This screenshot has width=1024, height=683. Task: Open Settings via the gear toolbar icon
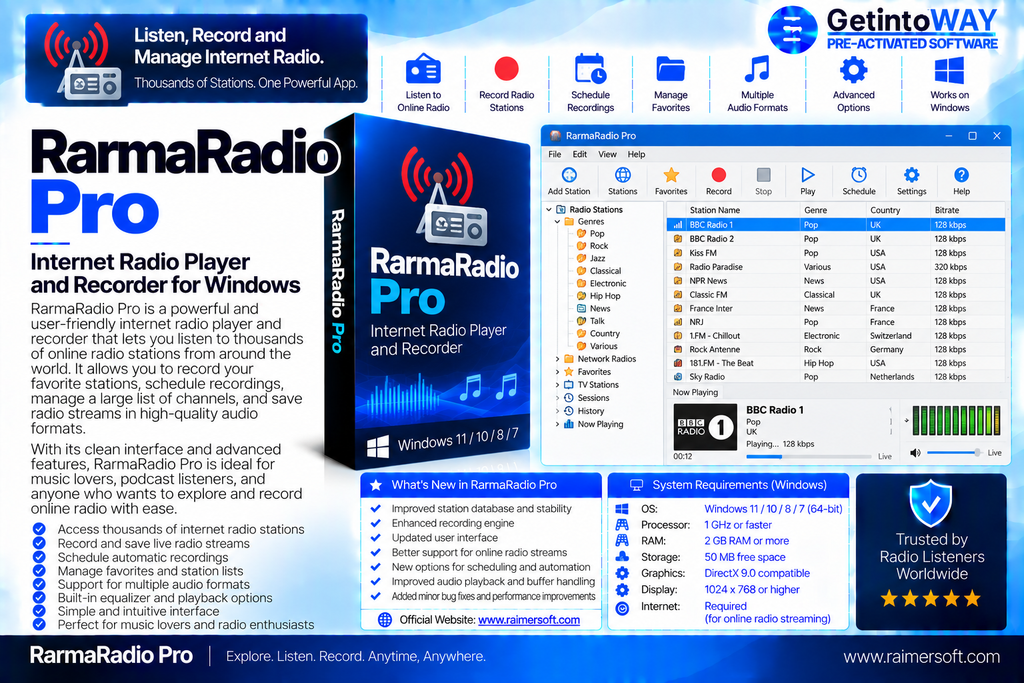coord(911,175)
